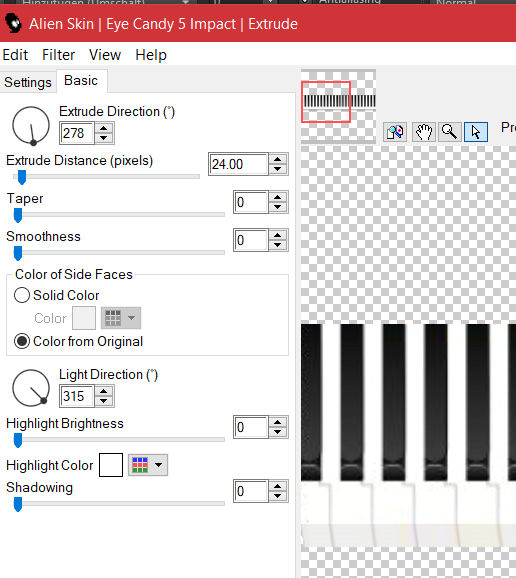Select the Hand pan tool
516x578 pixels.
pos(423,132)
